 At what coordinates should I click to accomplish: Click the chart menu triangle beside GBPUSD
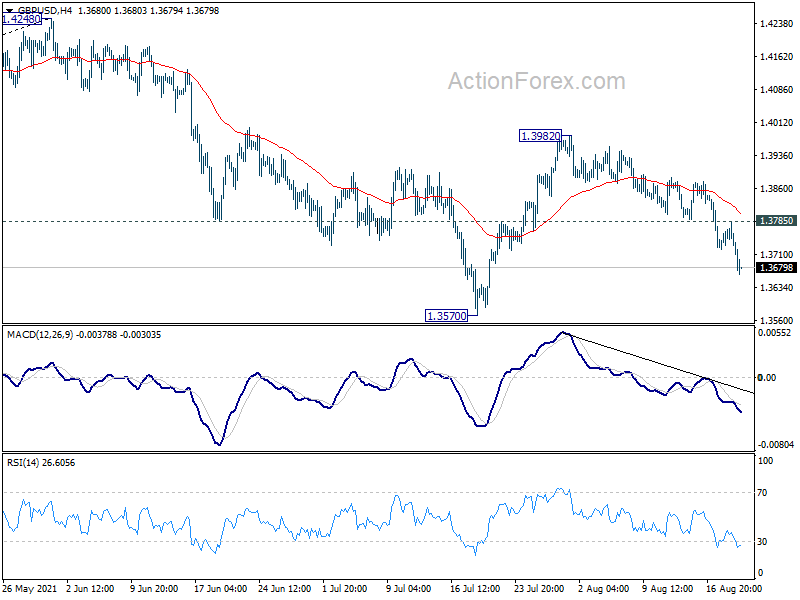[10, 11]
